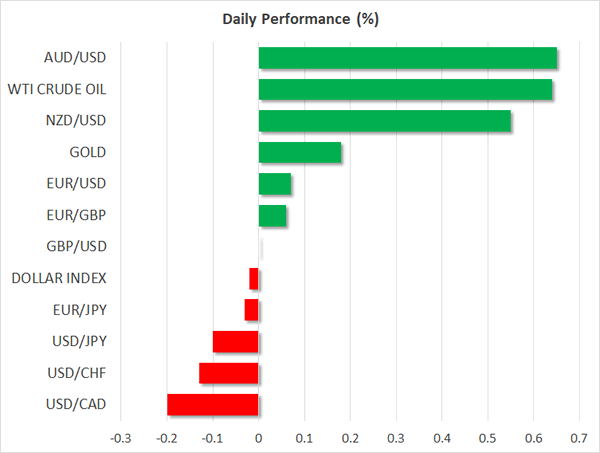Click the AUD/USD category label
The width and height of the screenshot is (600, 453).
click(75, 58)
